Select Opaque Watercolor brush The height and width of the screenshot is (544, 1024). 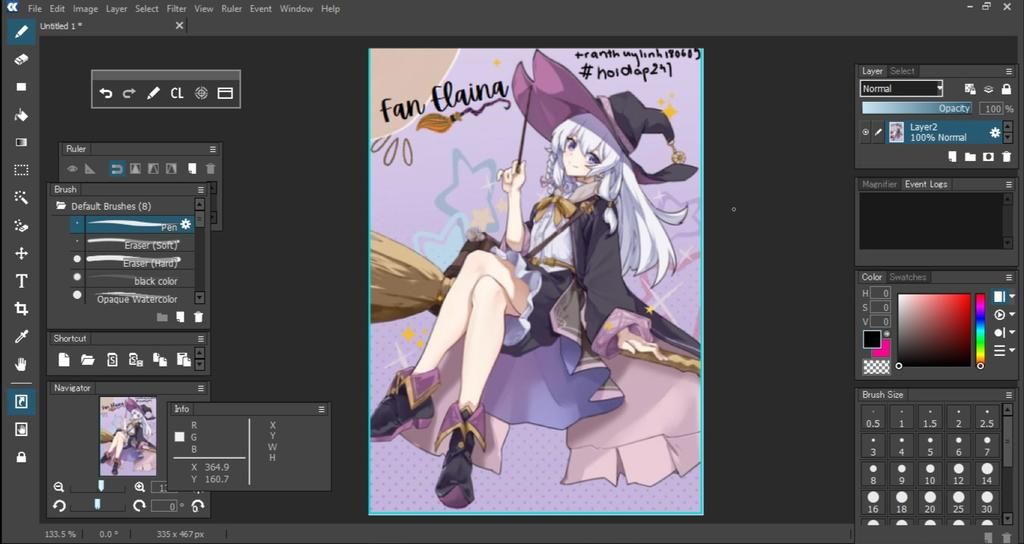point(132,298)
